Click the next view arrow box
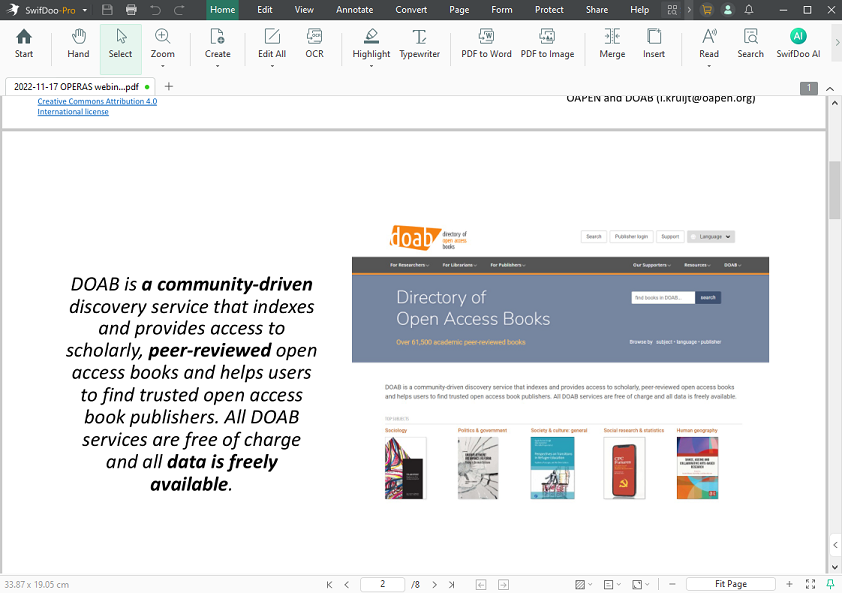This screenshot has height=593, width=842. point(503,584)
